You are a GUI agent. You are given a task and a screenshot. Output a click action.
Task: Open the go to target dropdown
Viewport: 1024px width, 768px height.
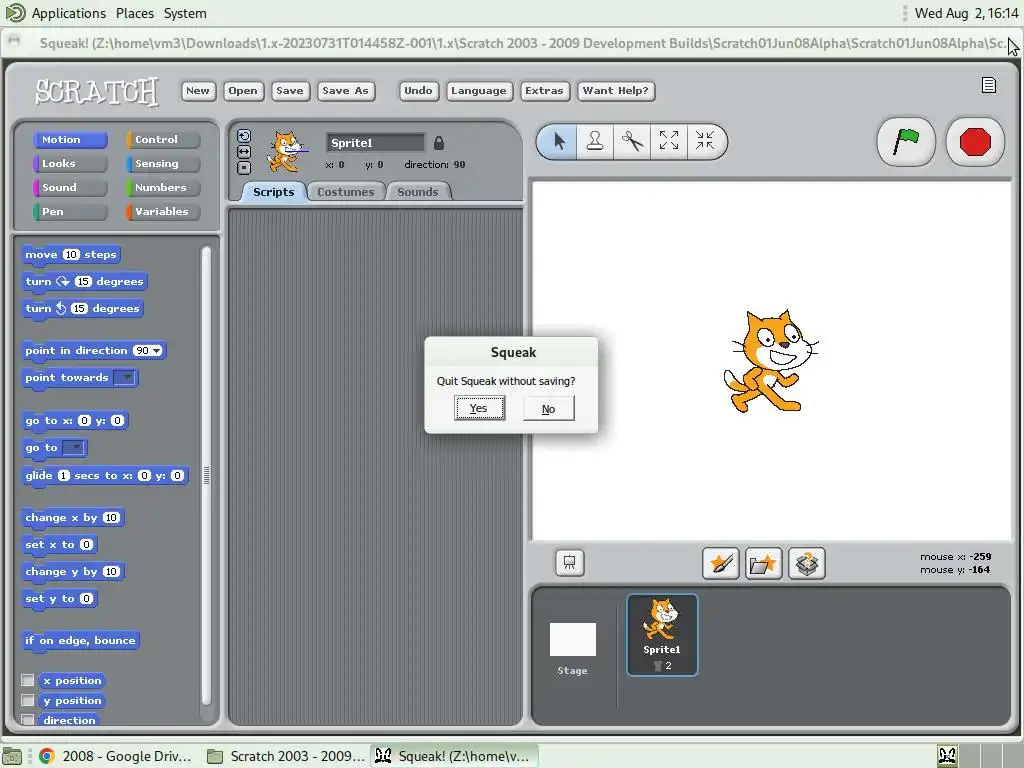point(74,448)
